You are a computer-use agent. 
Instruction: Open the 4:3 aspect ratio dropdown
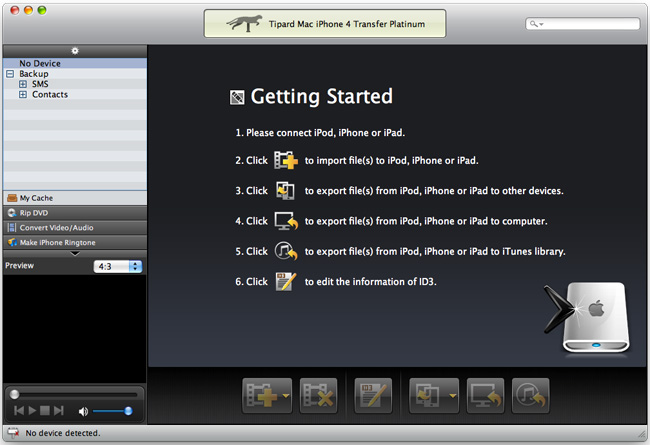pos(118,266)
